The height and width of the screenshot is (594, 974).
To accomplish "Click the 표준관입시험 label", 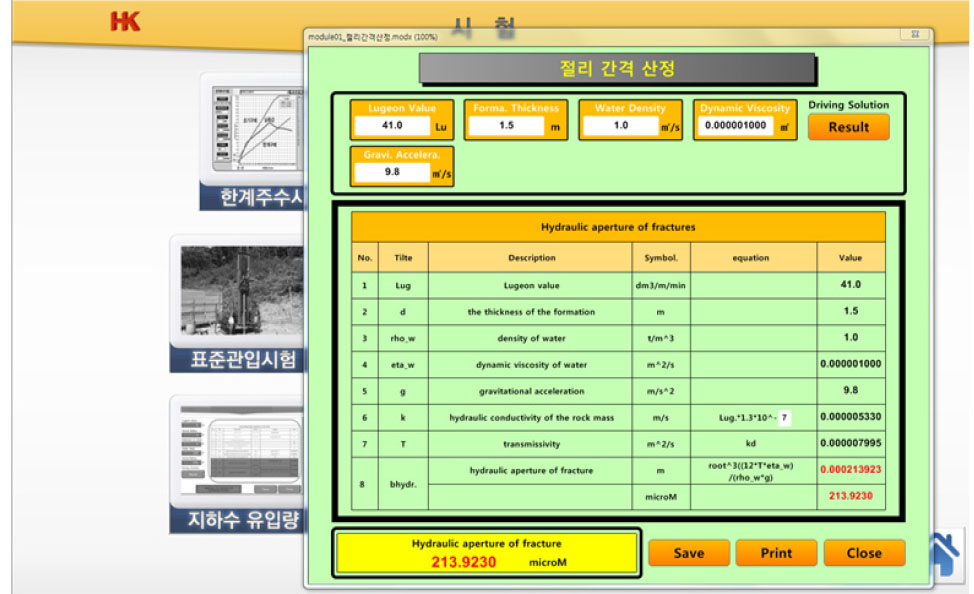I will [x=244, y=360].
